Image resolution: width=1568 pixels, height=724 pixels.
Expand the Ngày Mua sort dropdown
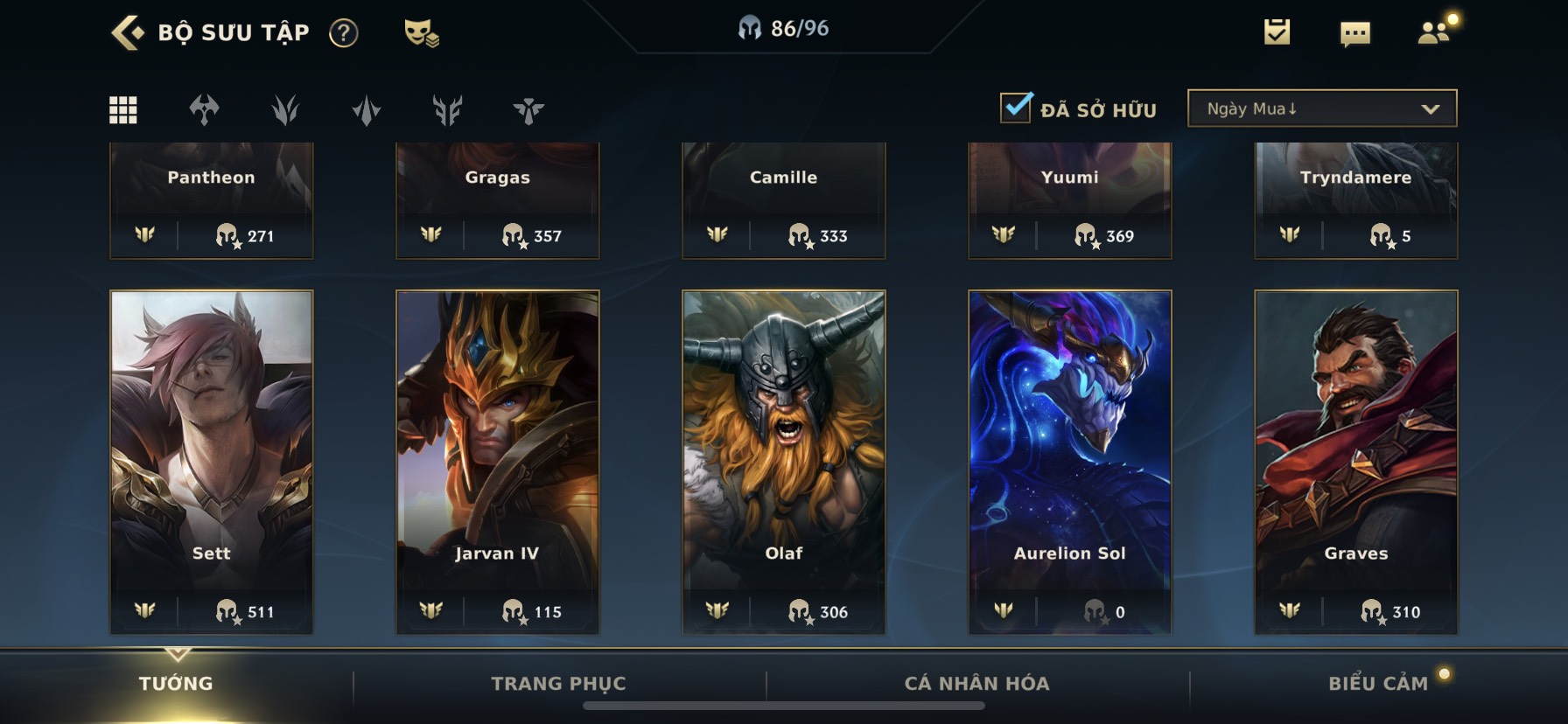click(x=1322, y=108)
